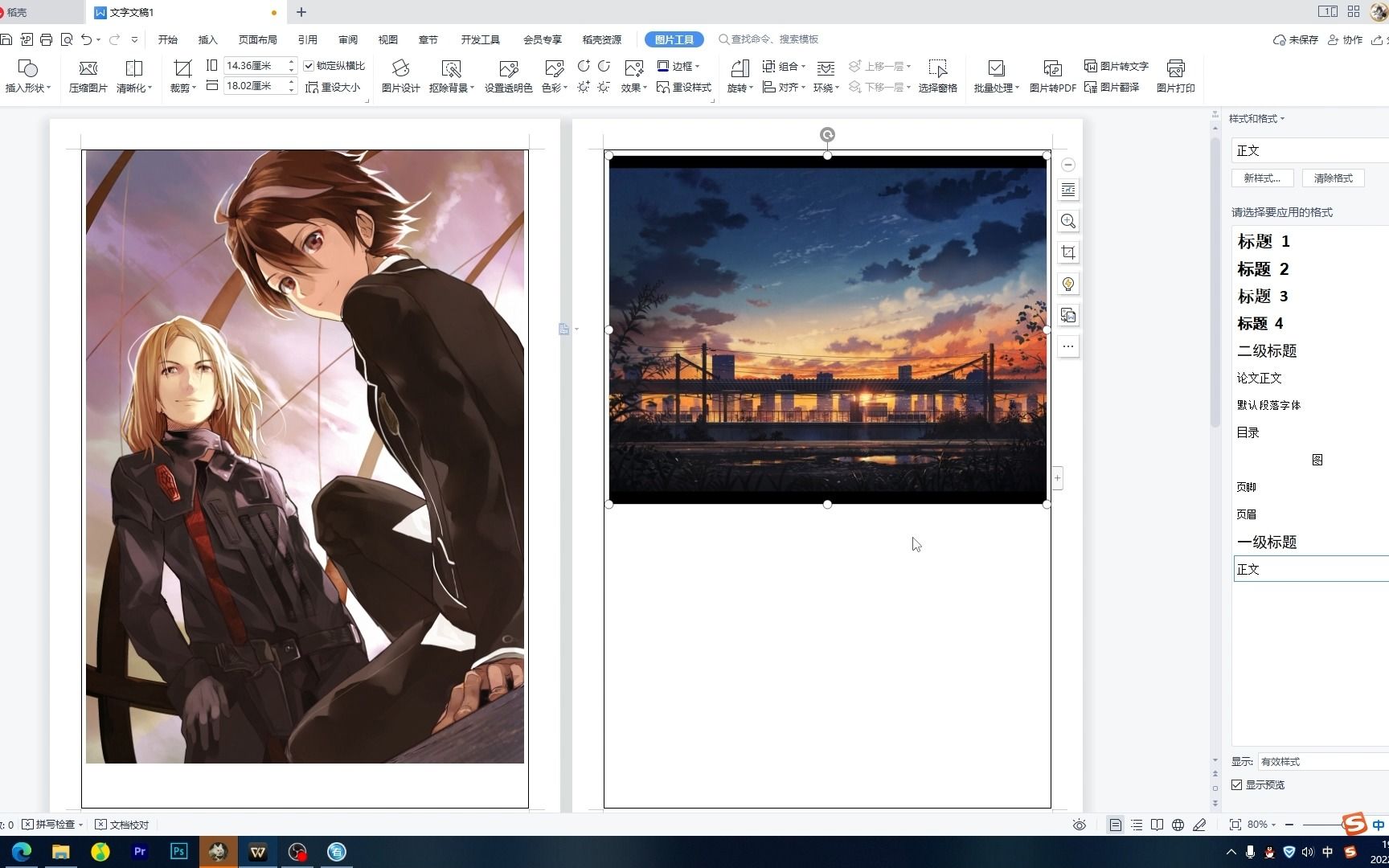Click the print icon in quick toolbar
Viewport: 1389px width, 868px height.
pos(46,39)
